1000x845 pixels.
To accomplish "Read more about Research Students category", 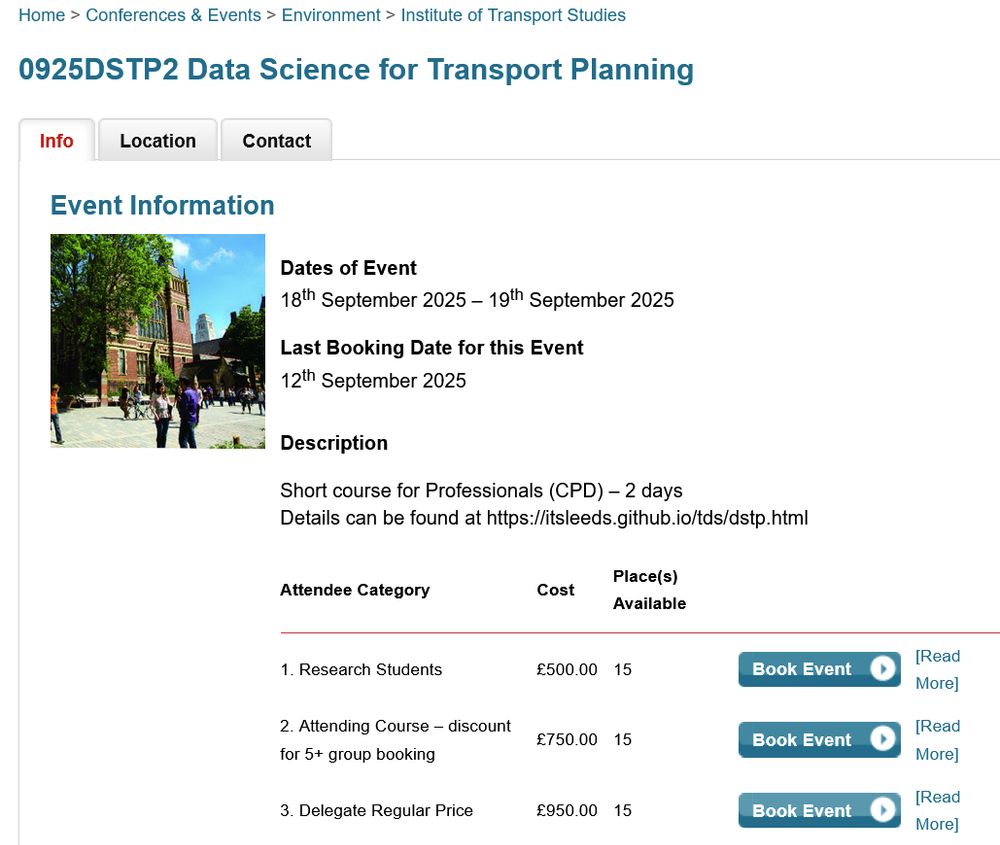I will [x=938, y=670].
